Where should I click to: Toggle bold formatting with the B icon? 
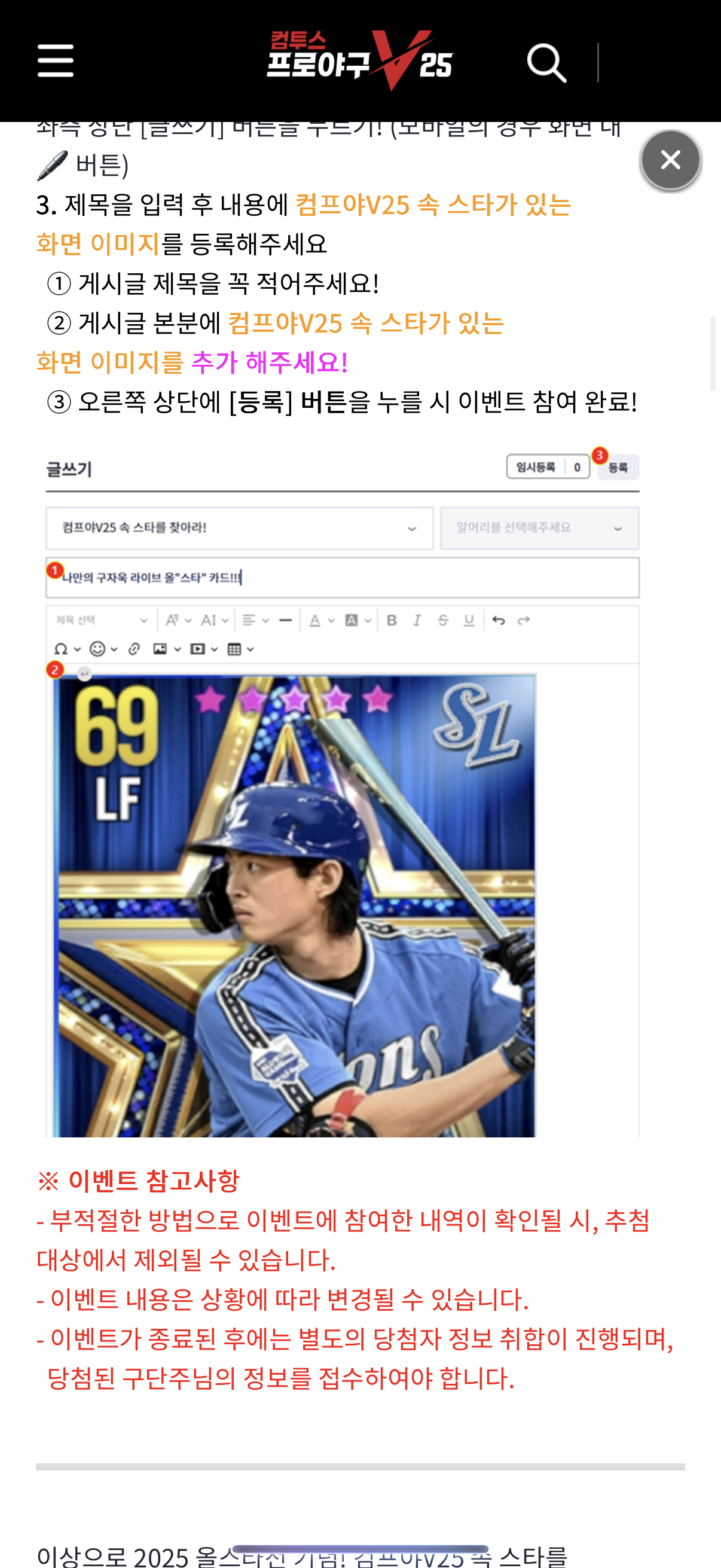(x=392, y=620)
